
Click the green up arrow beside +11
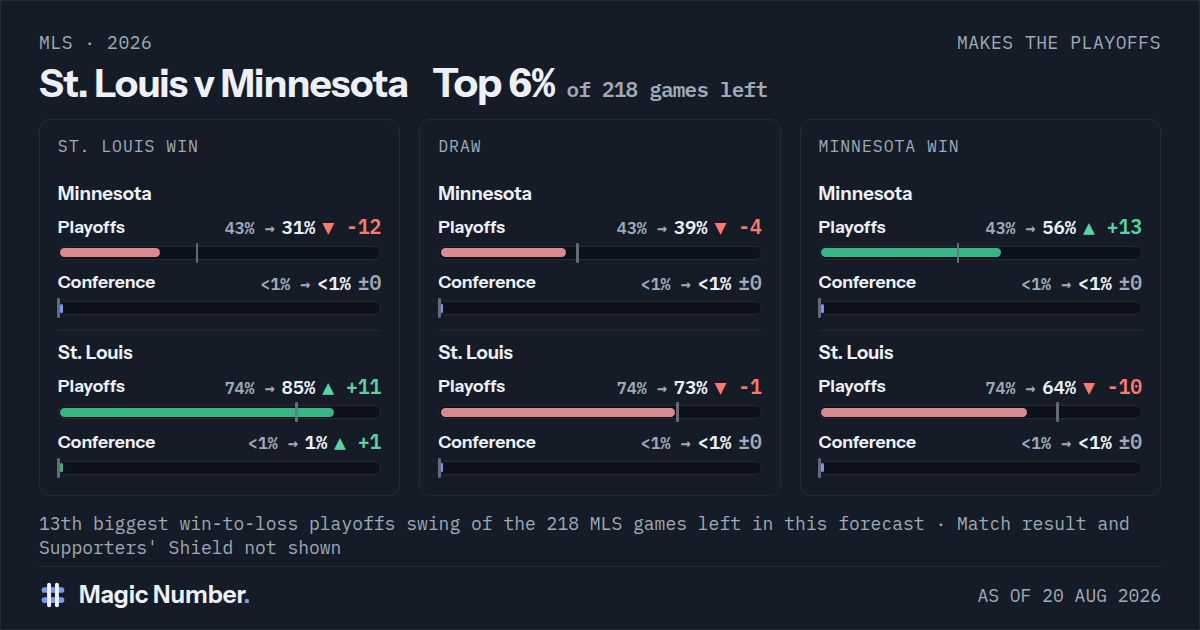(x=328, y=388)
